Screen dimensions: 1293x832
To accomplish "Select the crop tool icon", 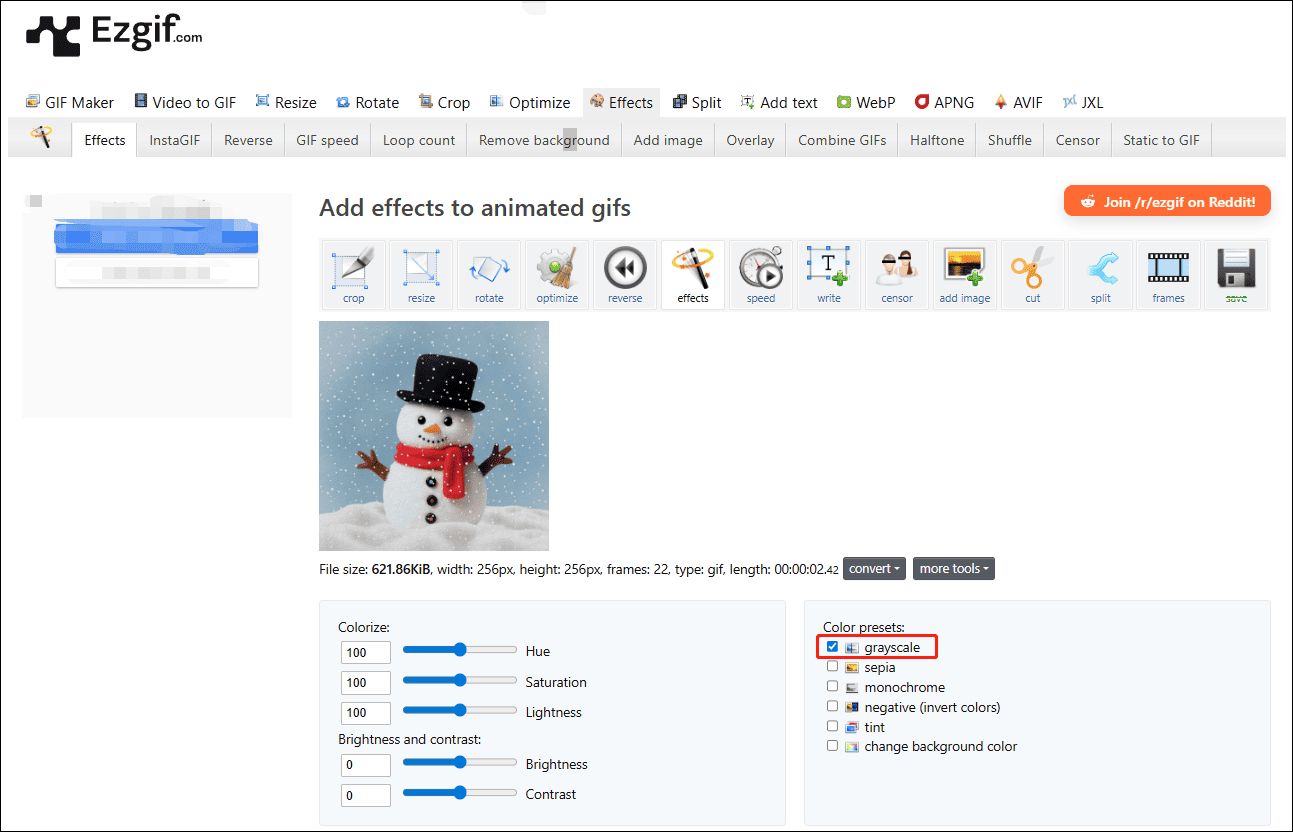I will point(354,275).
